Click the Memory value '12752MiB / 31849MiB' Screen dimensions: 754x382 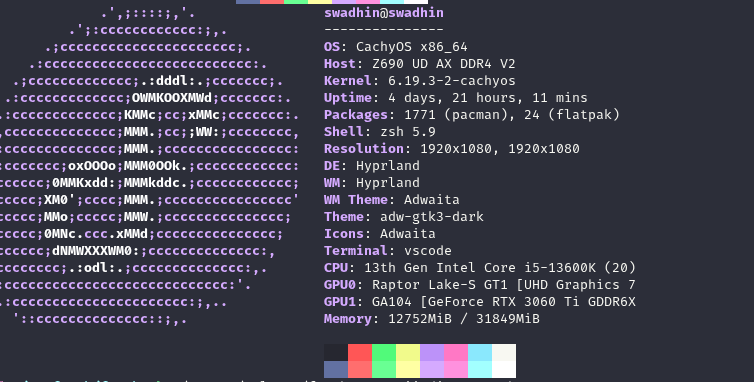(464, 318)
